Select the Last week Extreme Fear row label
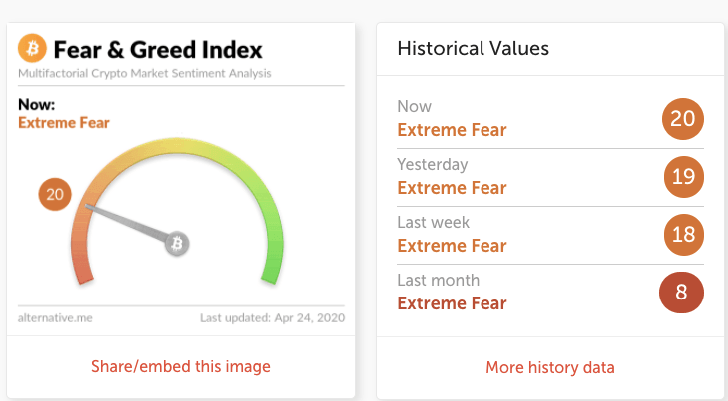 452,245
